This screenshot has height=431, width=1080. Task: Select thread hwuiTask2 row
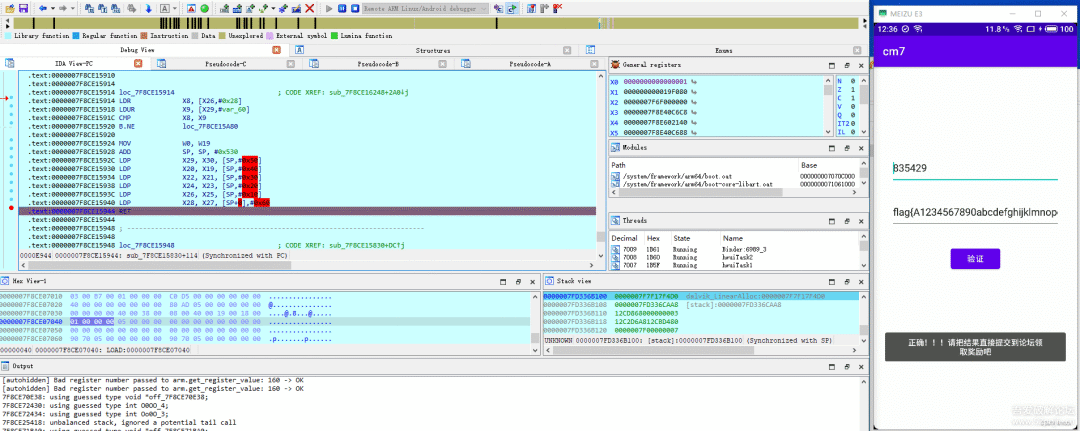click(x=732, y=257)
